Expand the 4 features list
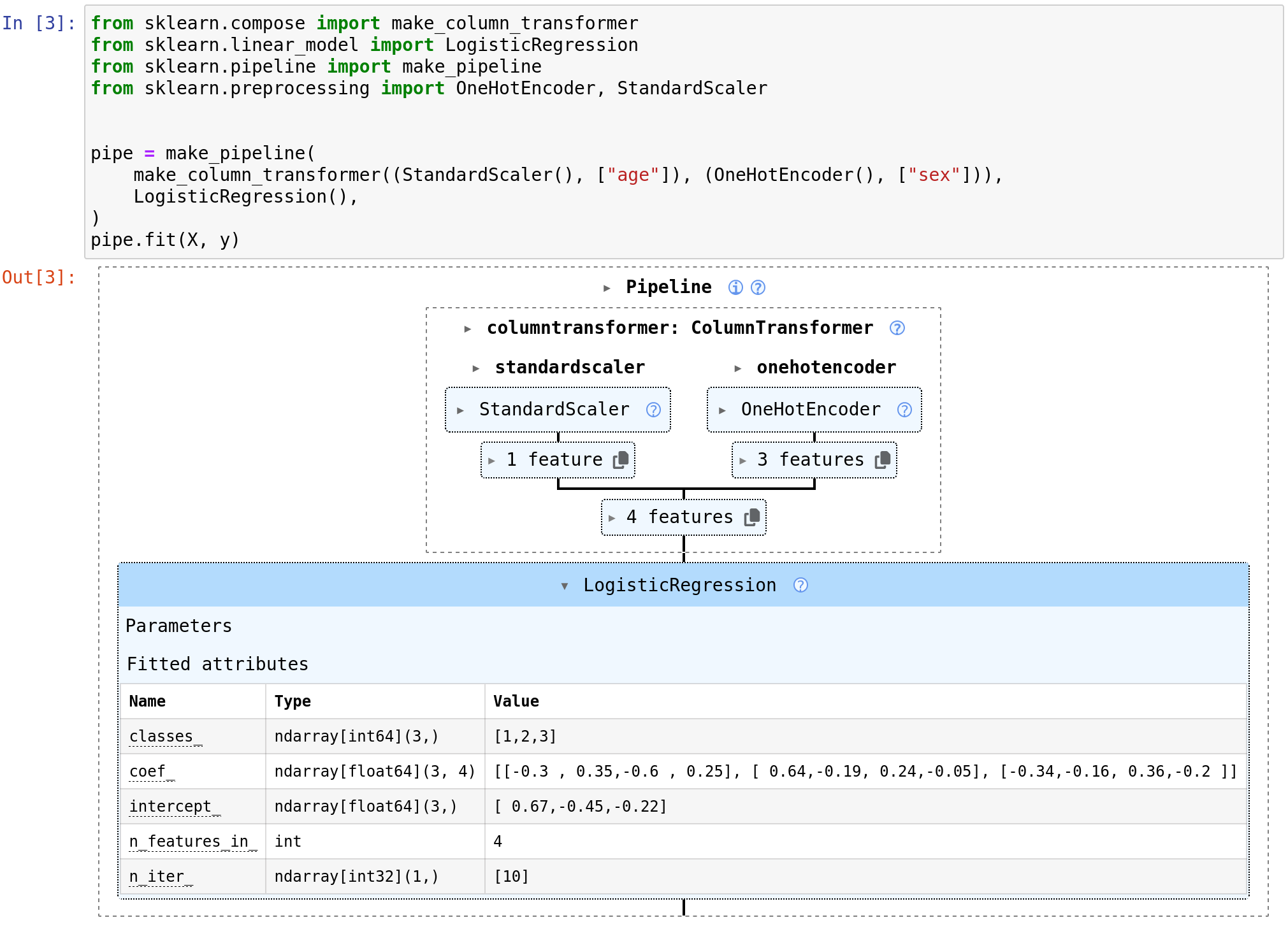This screenshot has width=1288, height=927. tap(611, 518)
